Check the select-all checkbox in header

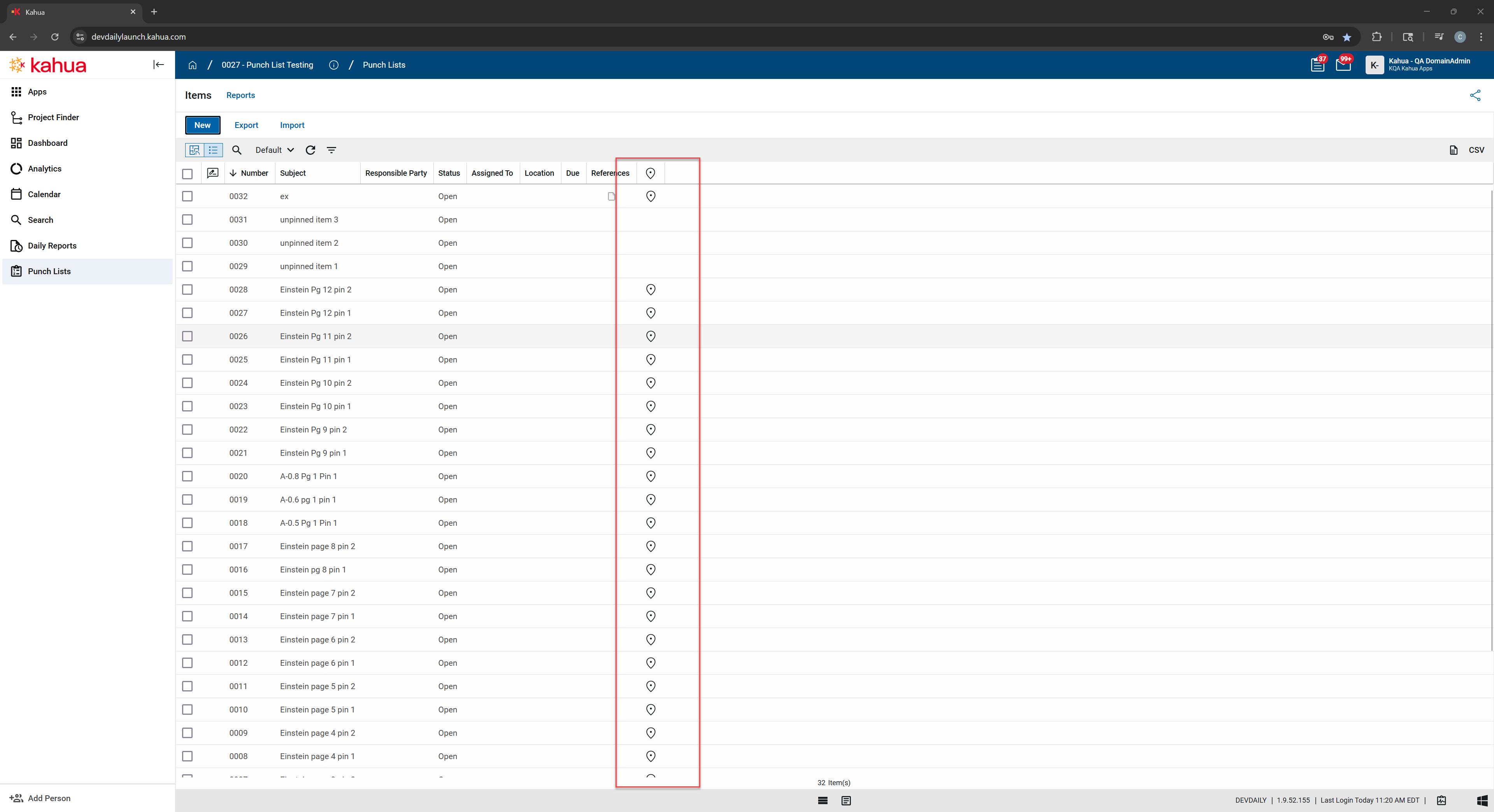tap(187, 174)
